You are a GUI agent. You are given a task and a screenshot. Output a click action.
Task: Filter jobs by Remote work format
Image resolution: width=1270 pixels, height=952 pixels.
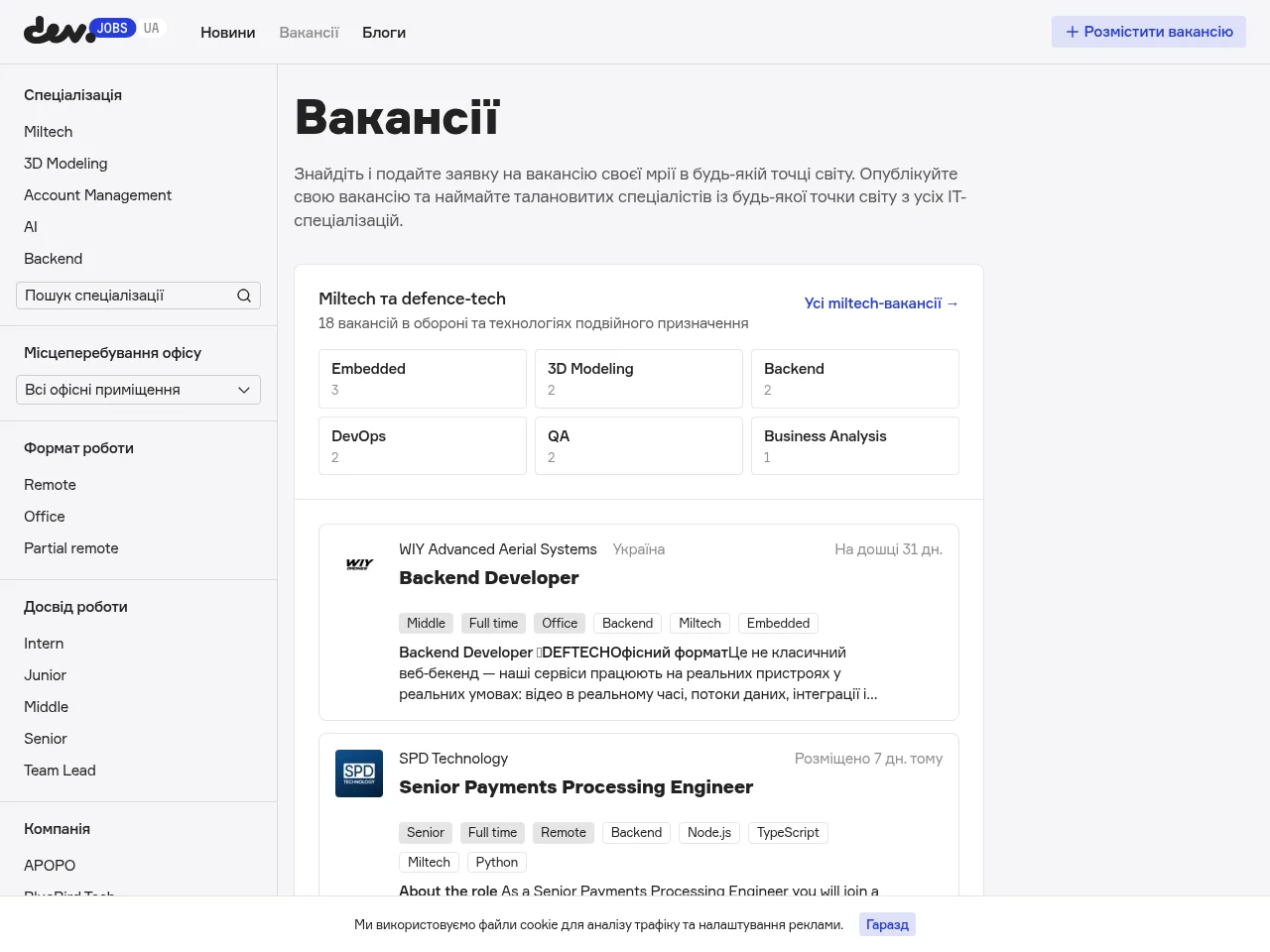[50, 485]
